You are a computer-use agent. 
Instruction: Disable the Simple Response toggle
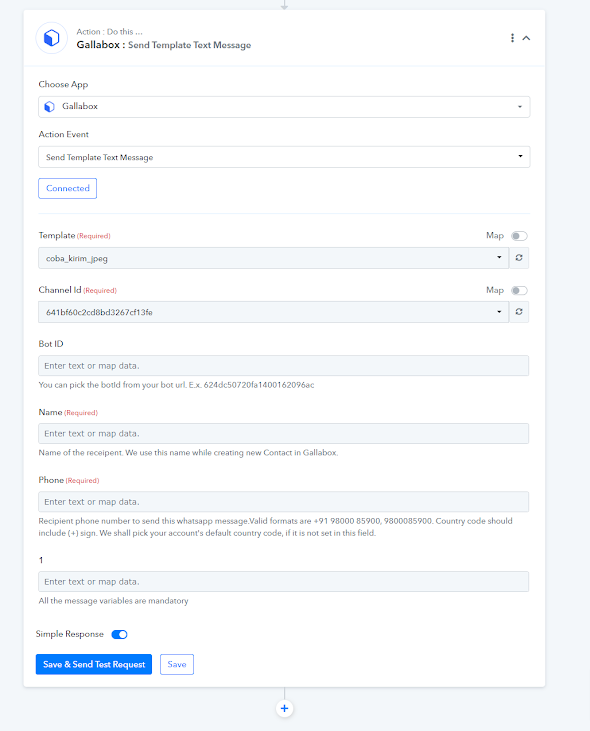(119, 634)
